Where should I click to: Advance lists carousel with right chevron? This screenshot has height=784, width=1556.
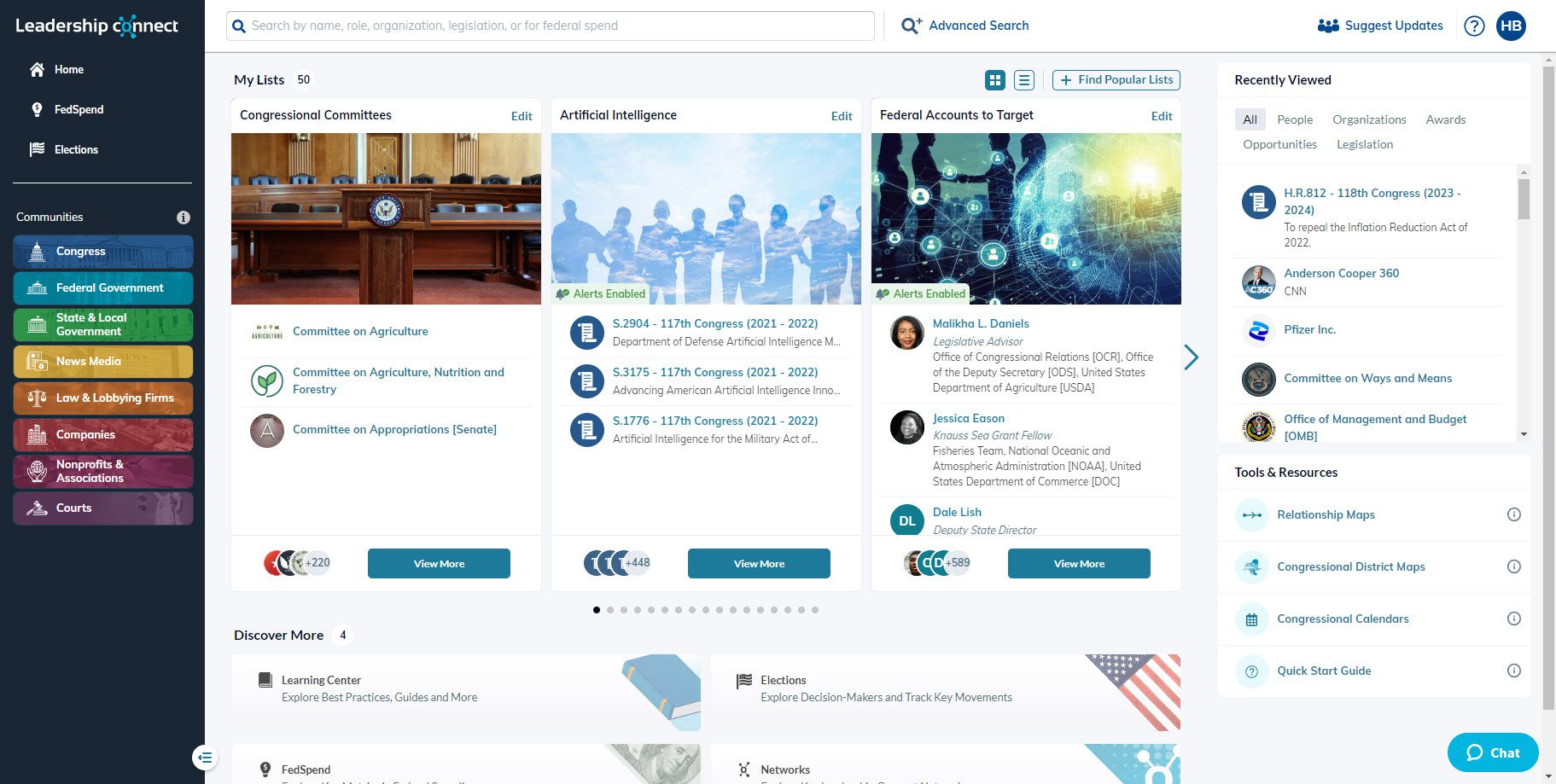1192,357
